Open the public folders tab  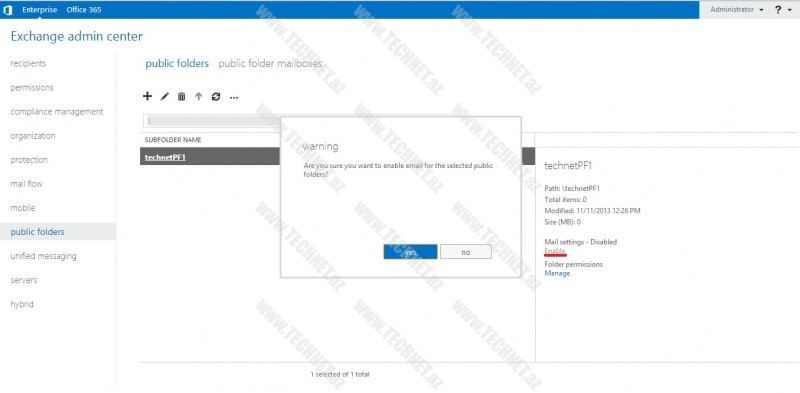177,64
